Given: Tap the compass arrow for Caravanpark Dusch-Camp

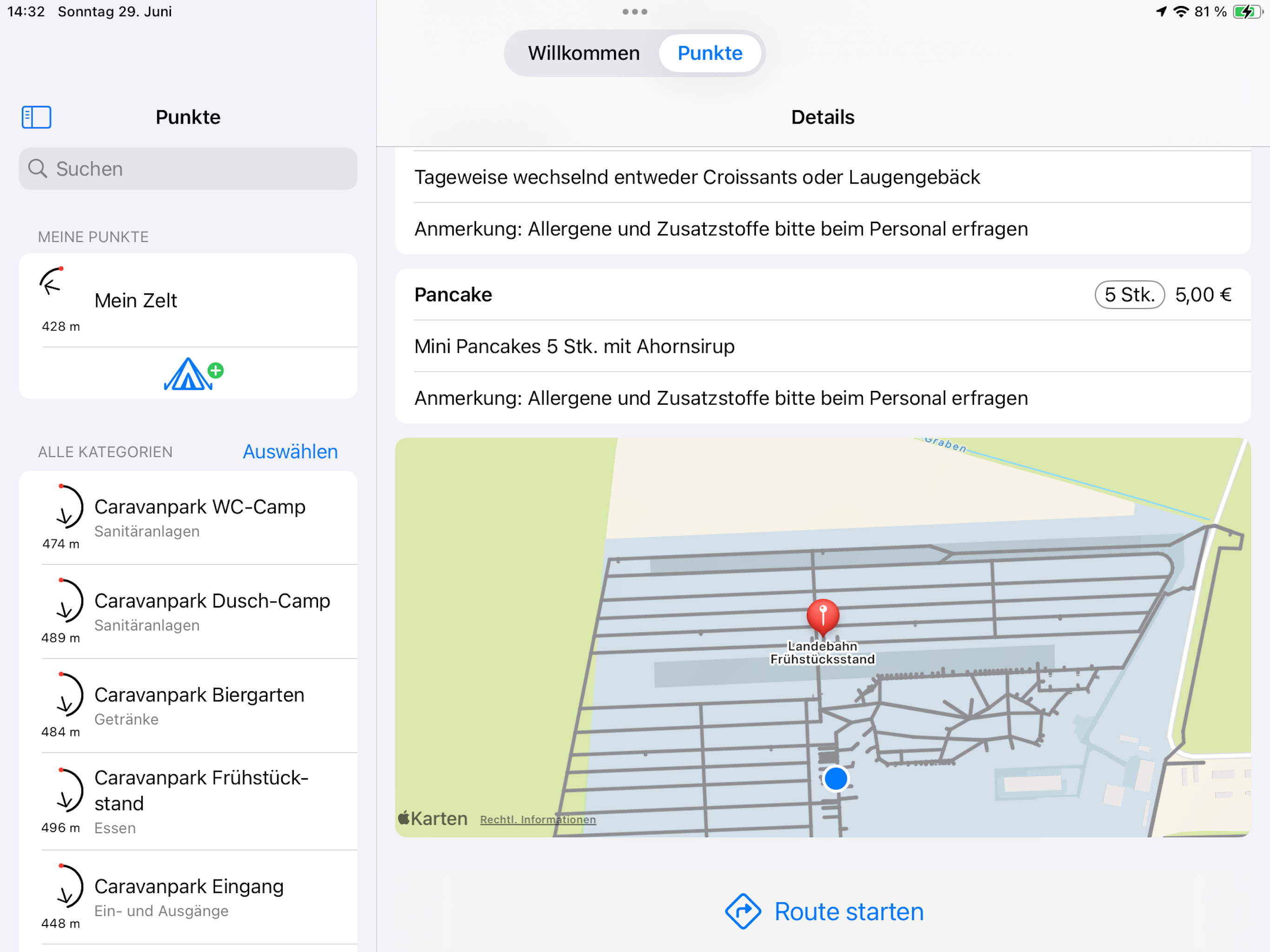Looking at the screenshot, I should 69,600.
